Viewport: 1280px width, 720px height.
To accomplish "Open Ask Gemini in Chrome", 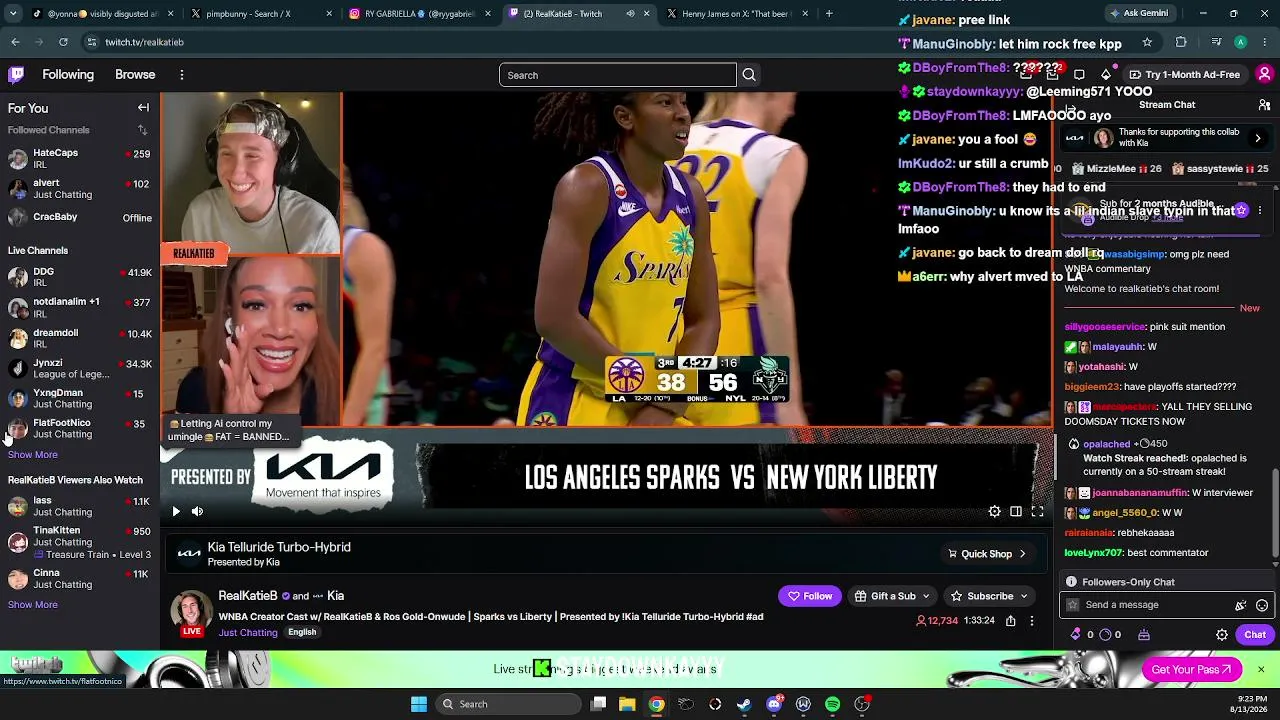I will pyautogui.click(x=1138, y=14).
